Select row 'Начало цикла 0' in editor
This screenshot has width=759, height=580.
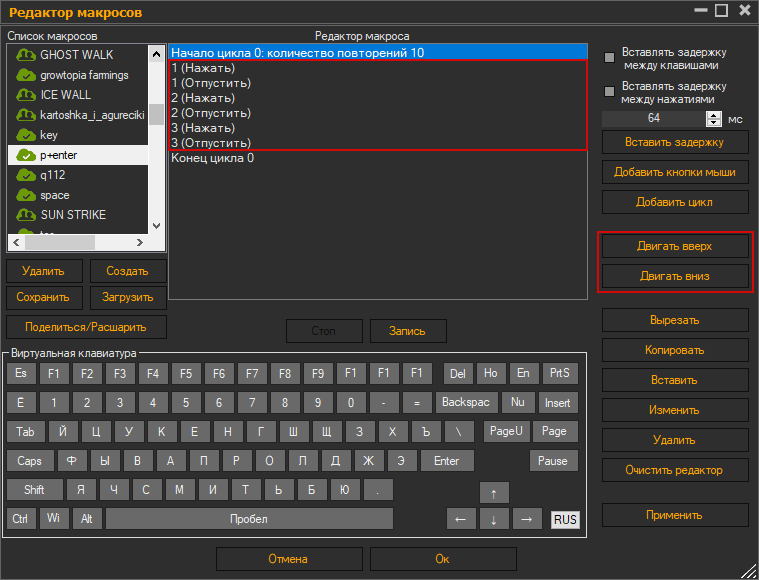pos(378,53)
